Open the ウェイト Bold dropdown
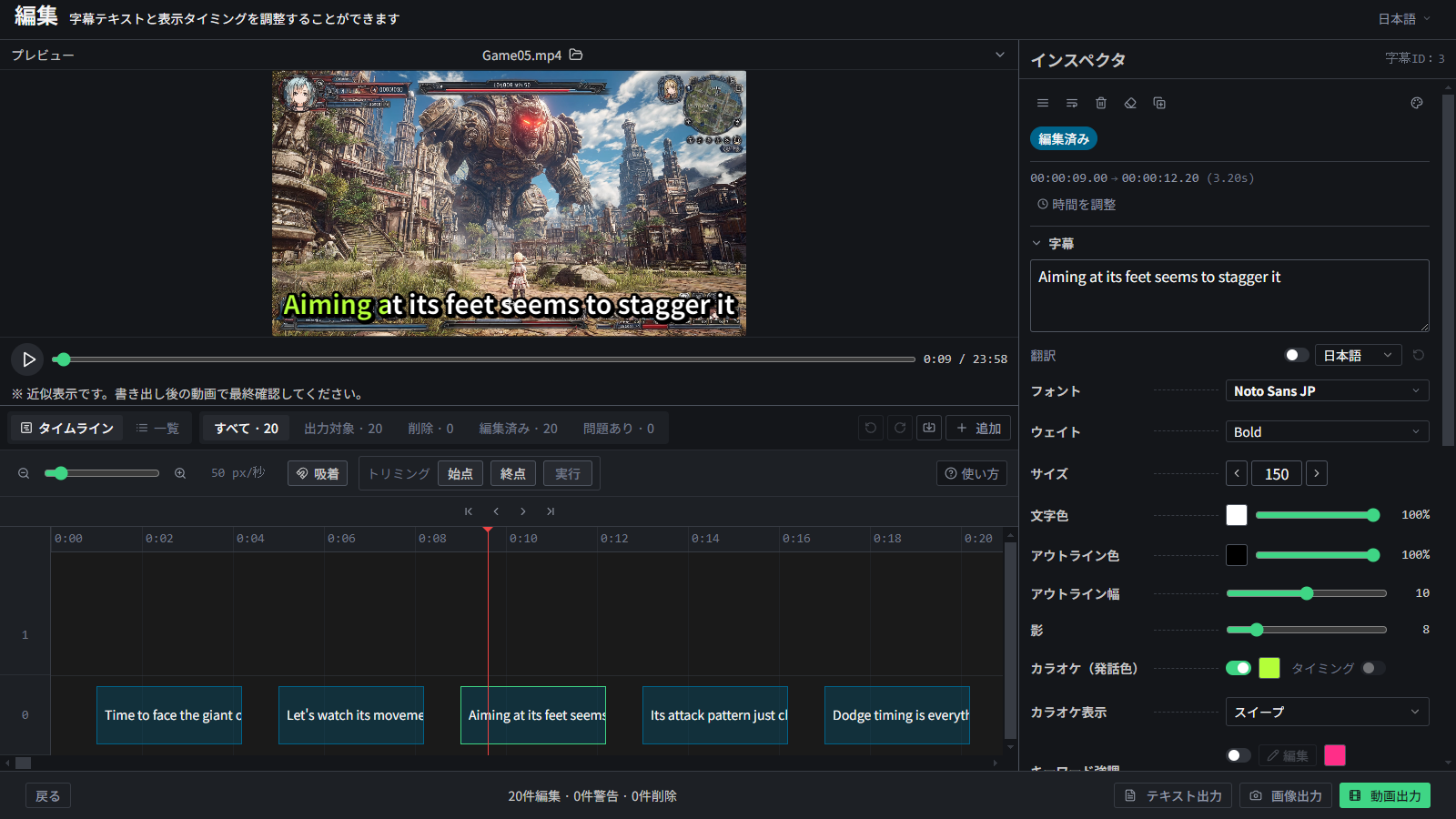The height and width of the screenshot is (819, 1456). (x=1327, y=431)
